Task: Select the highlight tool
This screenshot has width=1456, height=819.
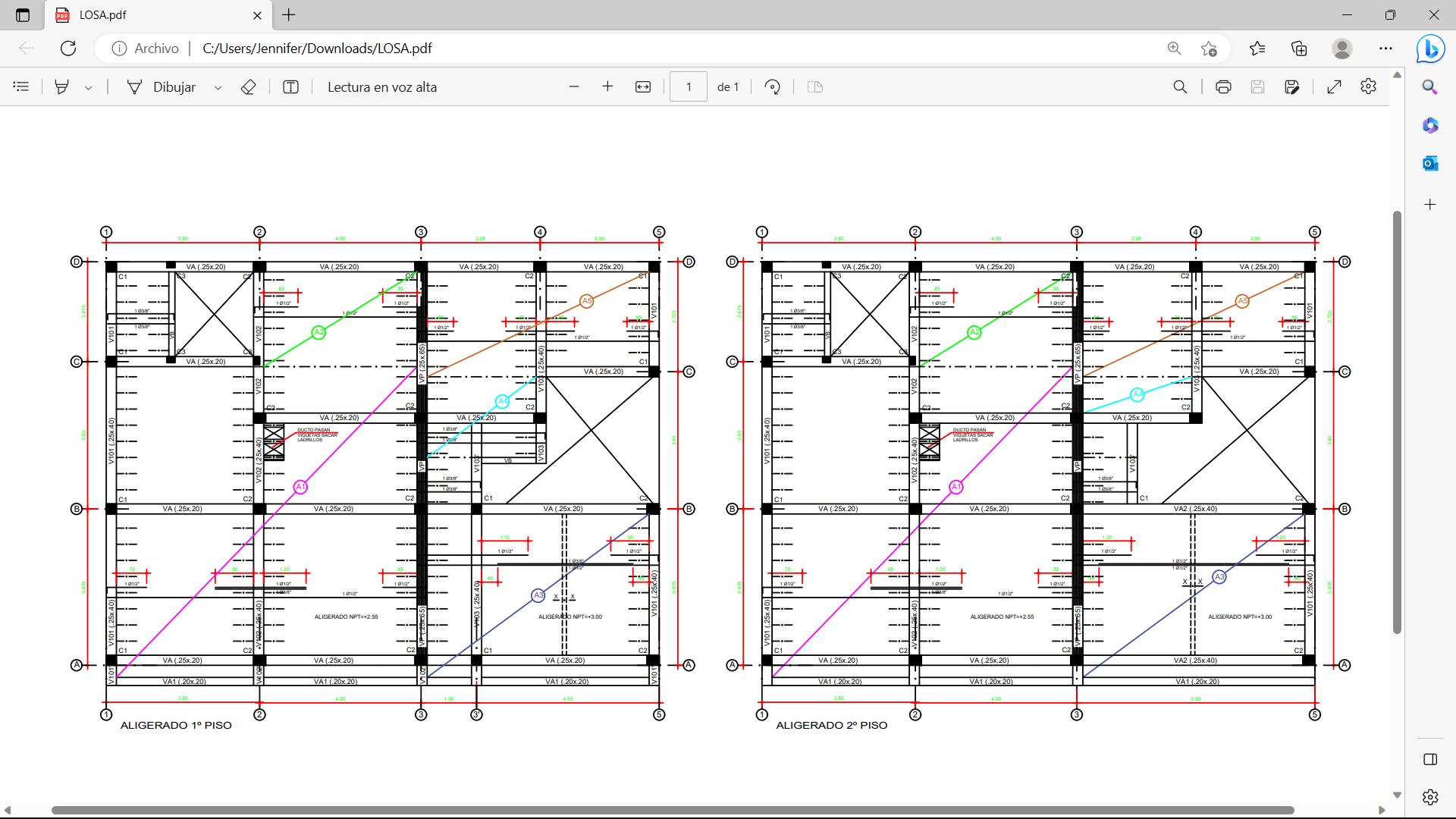Action: (x=62, y=87)
